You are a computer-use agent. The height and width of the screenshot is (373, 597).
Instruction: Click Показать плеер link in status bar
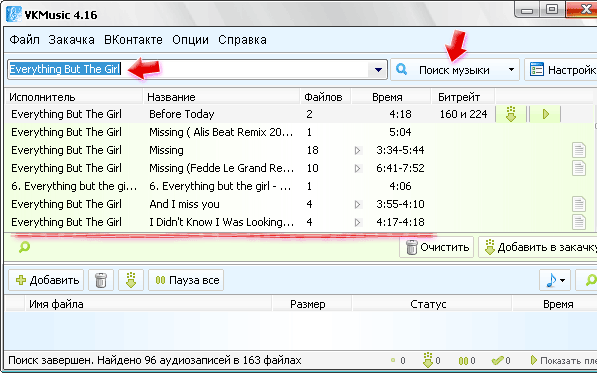click(x=563, y=360)
